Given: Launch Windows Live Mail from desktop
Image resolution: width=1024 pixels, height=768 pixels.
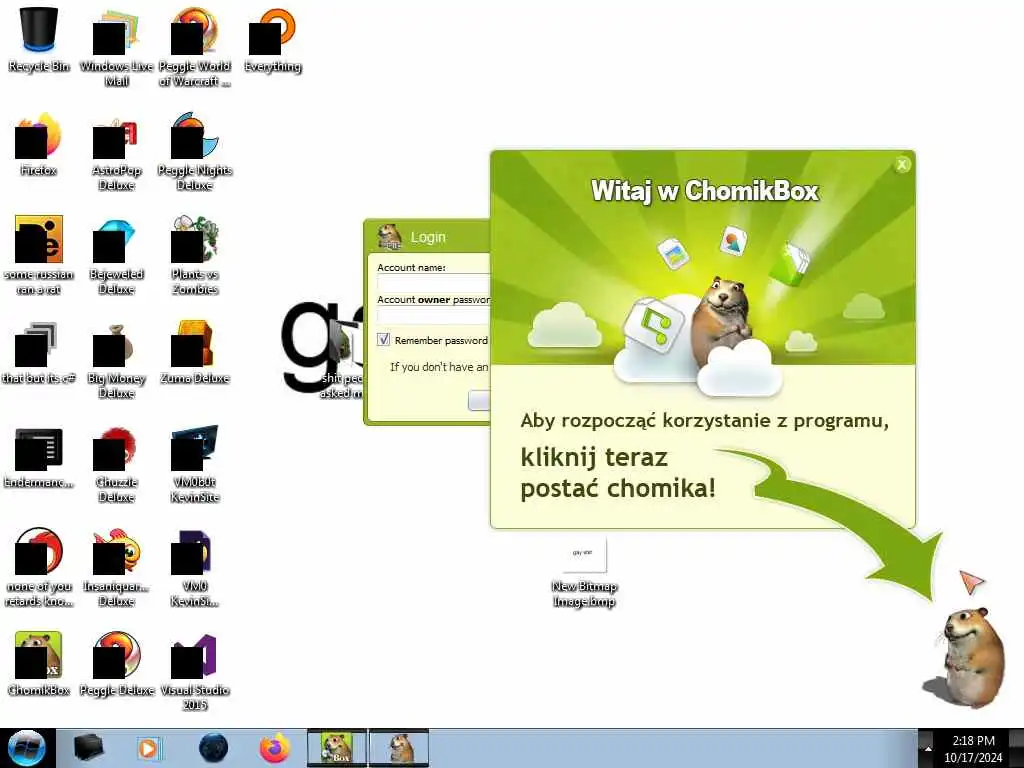Looking at the screenshot, I should 116,46.
